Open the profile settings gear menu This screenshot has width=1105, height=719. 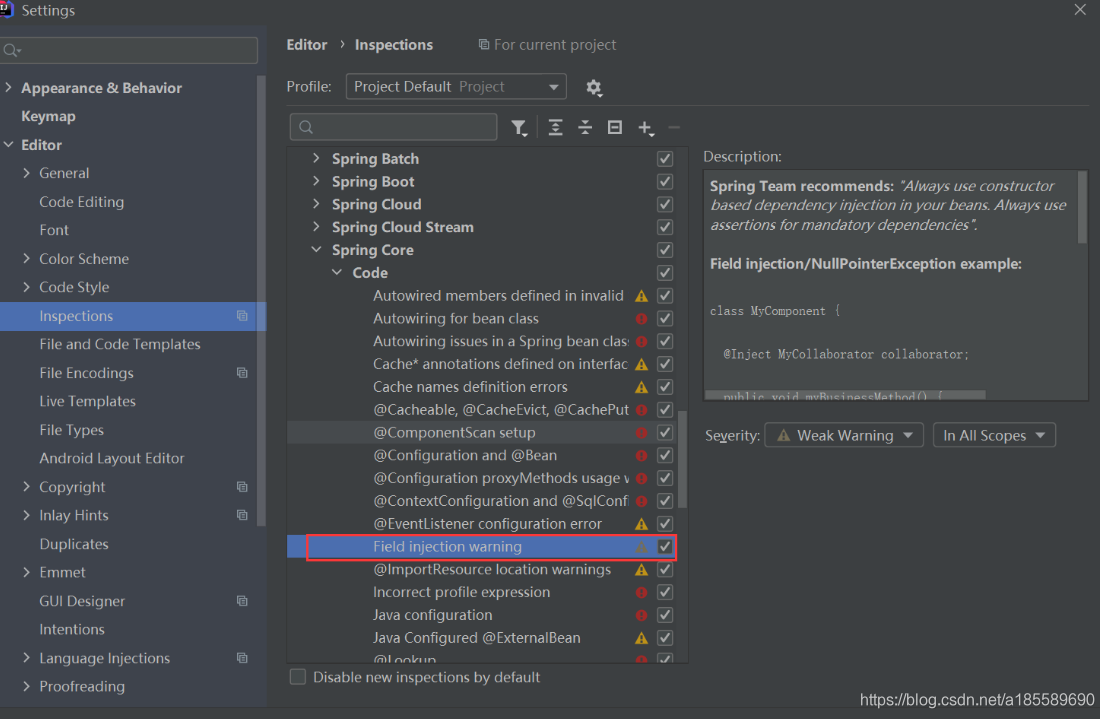[593, 87]
